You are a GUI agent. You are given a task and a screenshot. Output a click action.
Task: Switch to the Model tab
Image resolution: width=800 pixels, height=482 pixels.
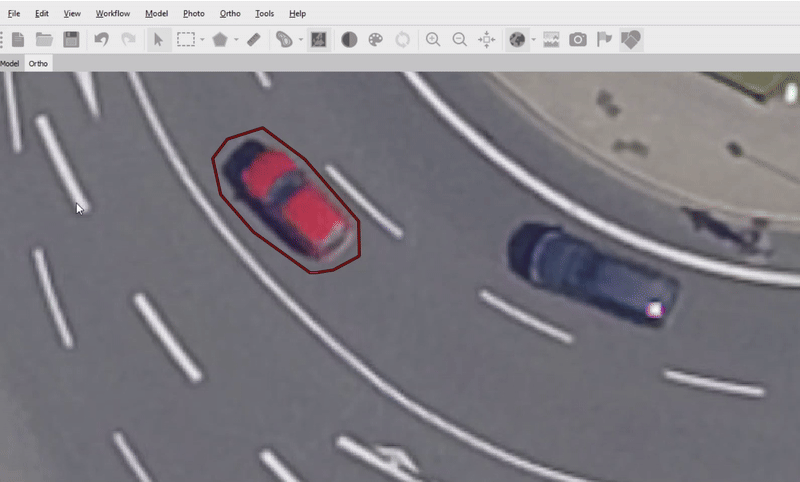[x=10, y=63]
